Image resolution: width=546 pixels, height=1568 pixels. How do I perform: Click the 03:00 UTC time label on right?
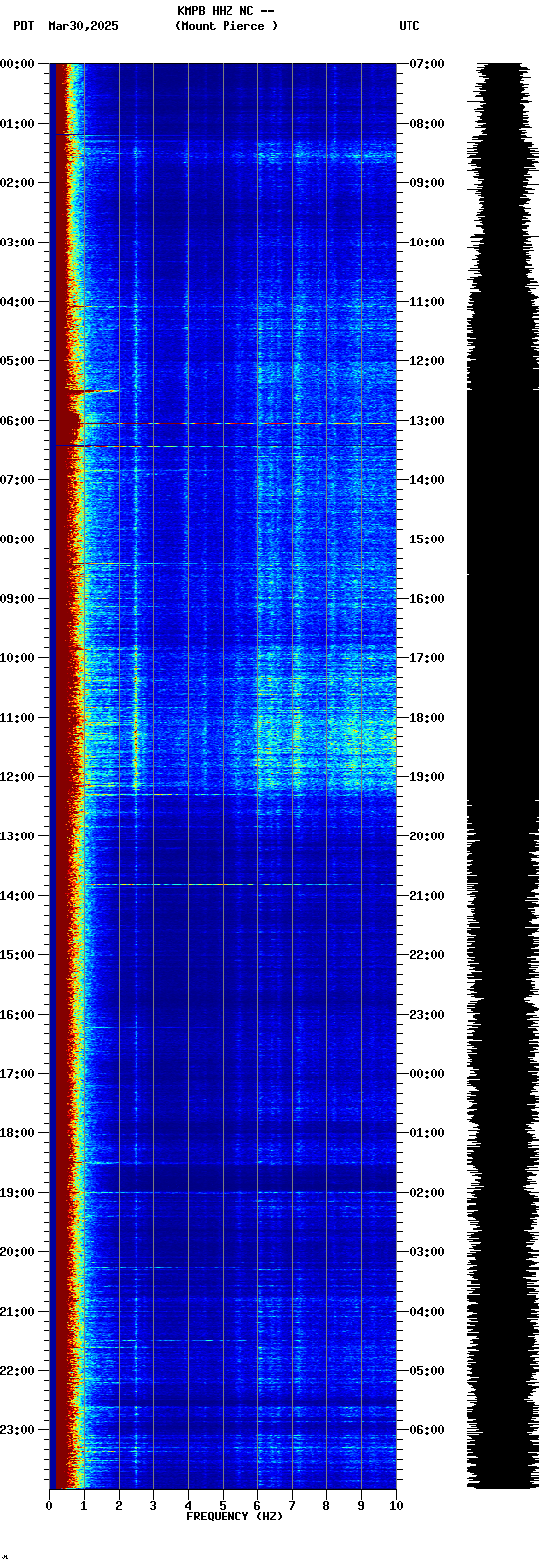tap(427, 1252)
